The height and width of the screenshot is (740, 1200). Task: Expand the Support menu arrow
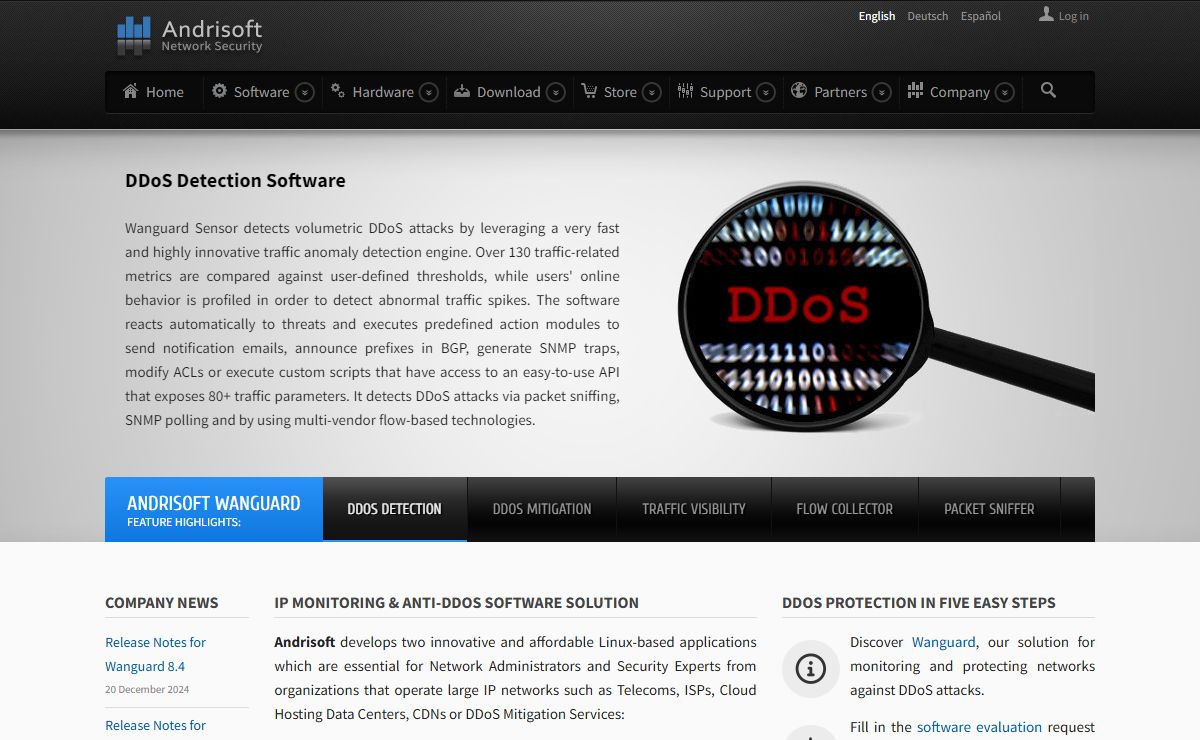[x=766, y=92]
